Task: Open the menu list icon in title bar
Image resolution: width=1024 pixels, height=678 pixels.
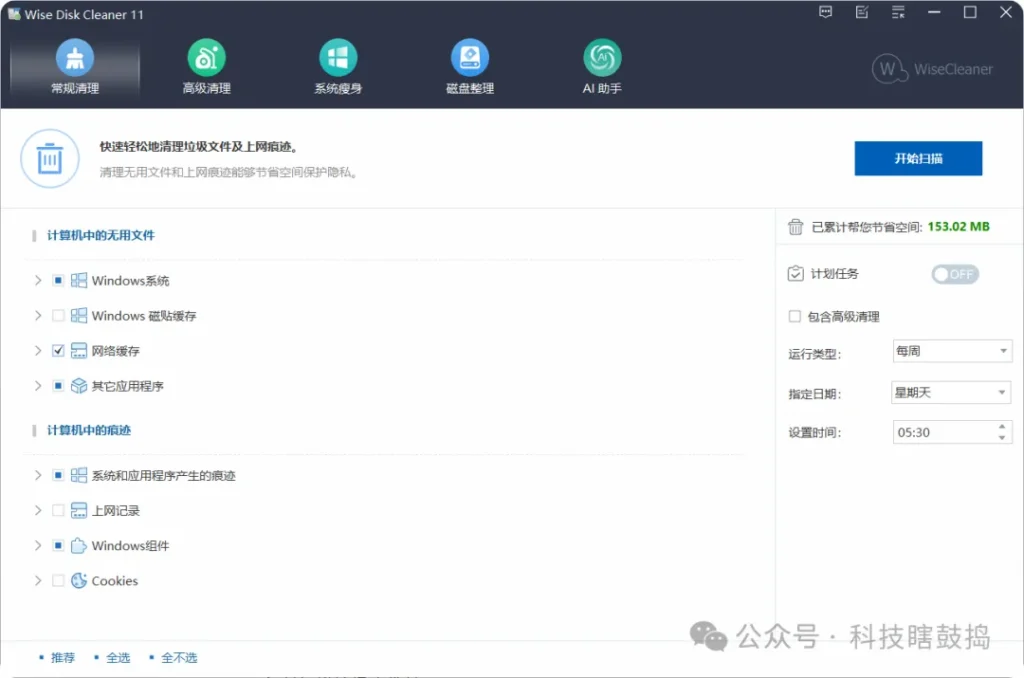Action: pyautogui.click(x=898, y=12)
